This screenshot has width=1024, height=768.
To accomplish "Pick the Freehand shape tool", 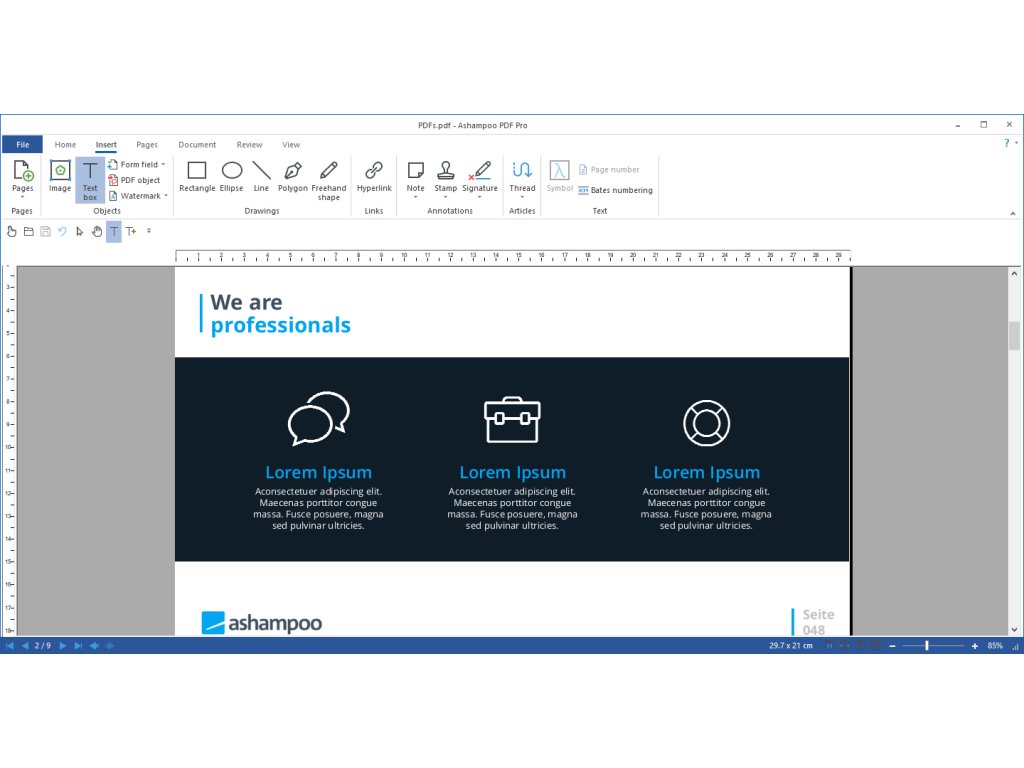I will pos(328,176).
